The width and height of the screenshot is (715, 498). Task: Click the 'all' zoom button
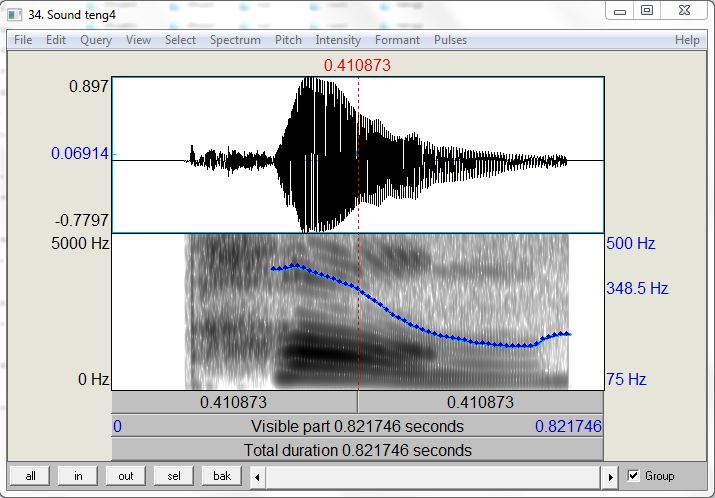click(x=30, y=476)
